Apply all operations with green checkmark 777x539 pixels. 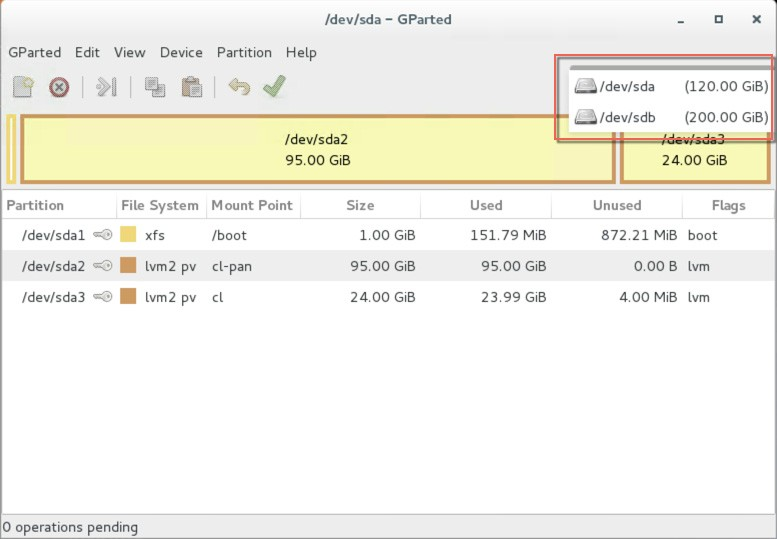point(274,87)
